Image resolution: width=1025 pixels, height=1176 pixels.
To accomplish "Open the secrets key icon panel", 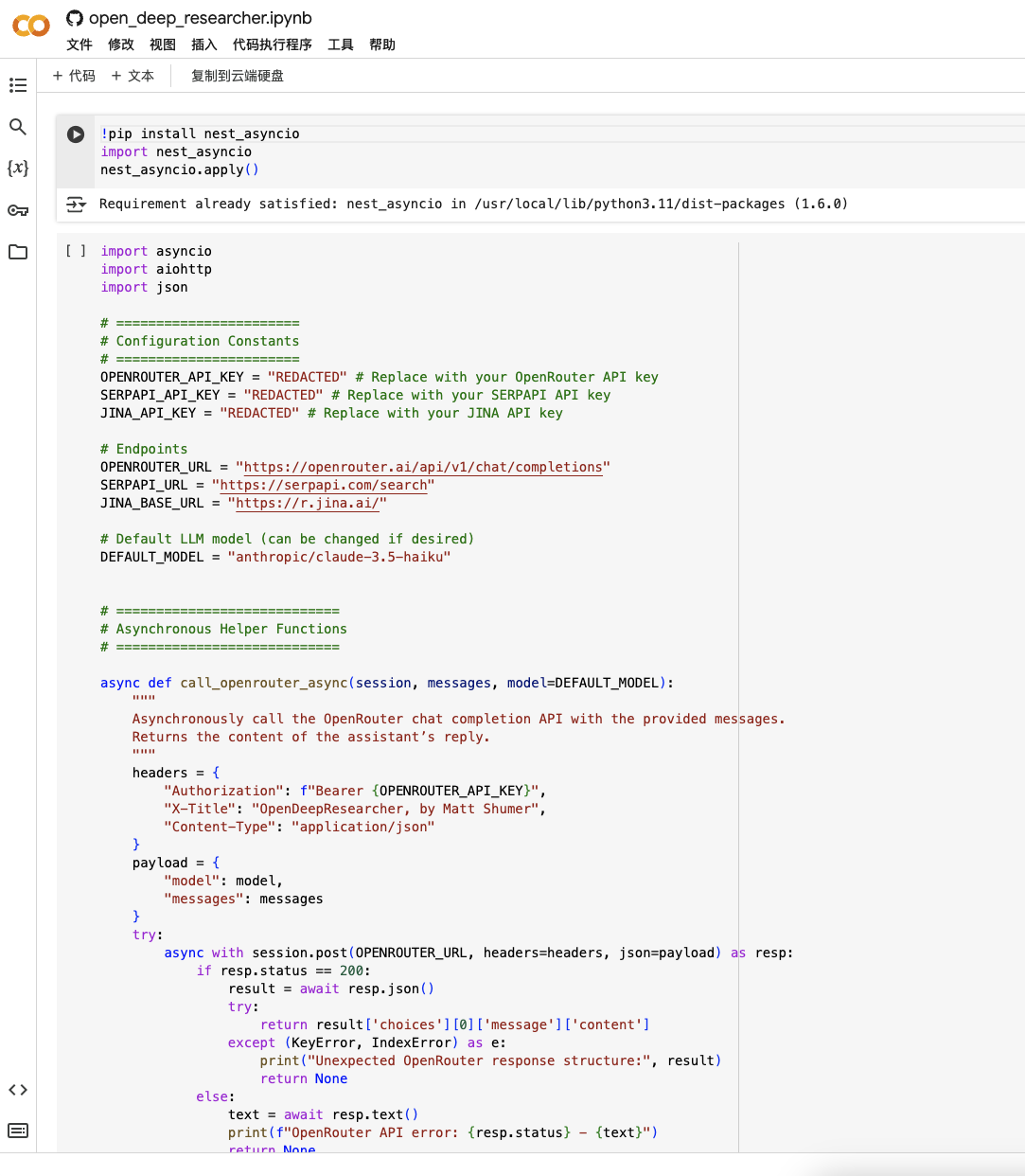I will (x=18, y=210).
